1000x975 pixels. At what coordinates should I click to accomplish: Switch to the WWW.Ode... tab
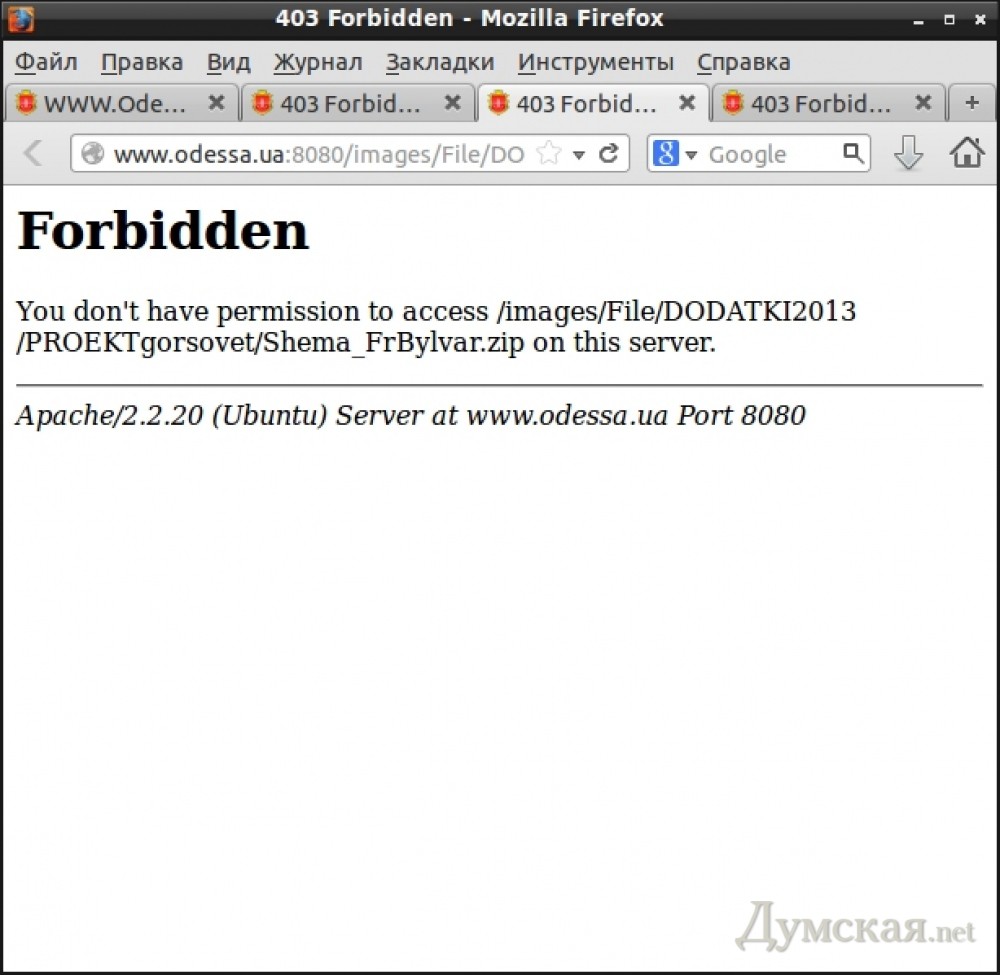coord(110,103)
